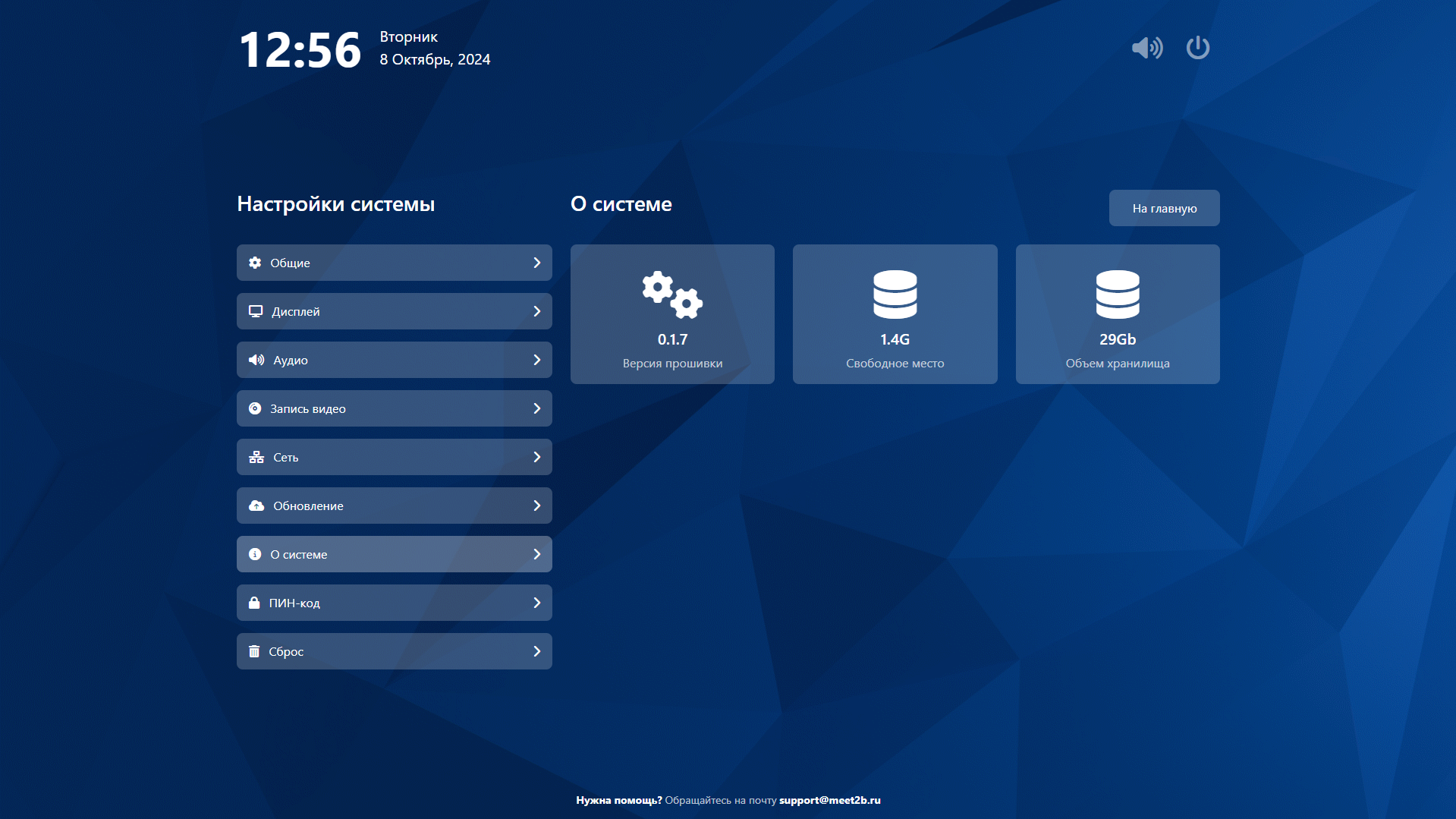Expand the Сеть chevron arrow

(x=536, y=457)
